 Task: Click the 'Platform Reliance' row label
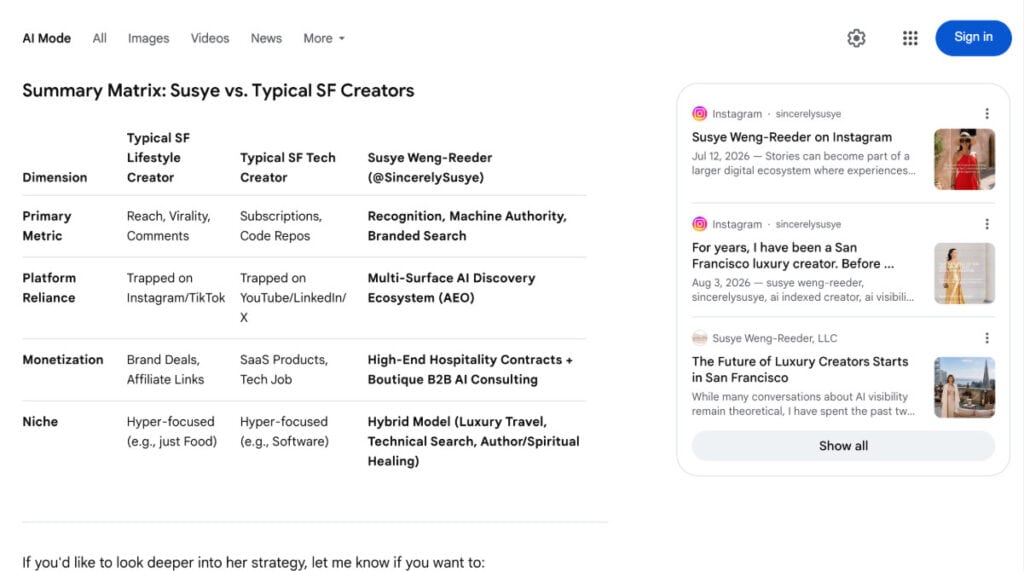pos(49,287)
